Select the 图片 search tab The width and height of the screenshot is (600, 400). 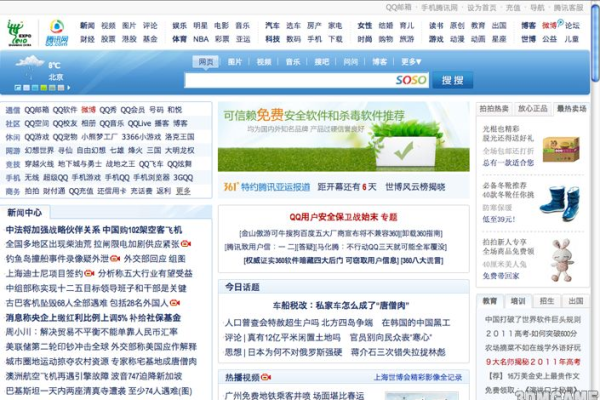235,62
